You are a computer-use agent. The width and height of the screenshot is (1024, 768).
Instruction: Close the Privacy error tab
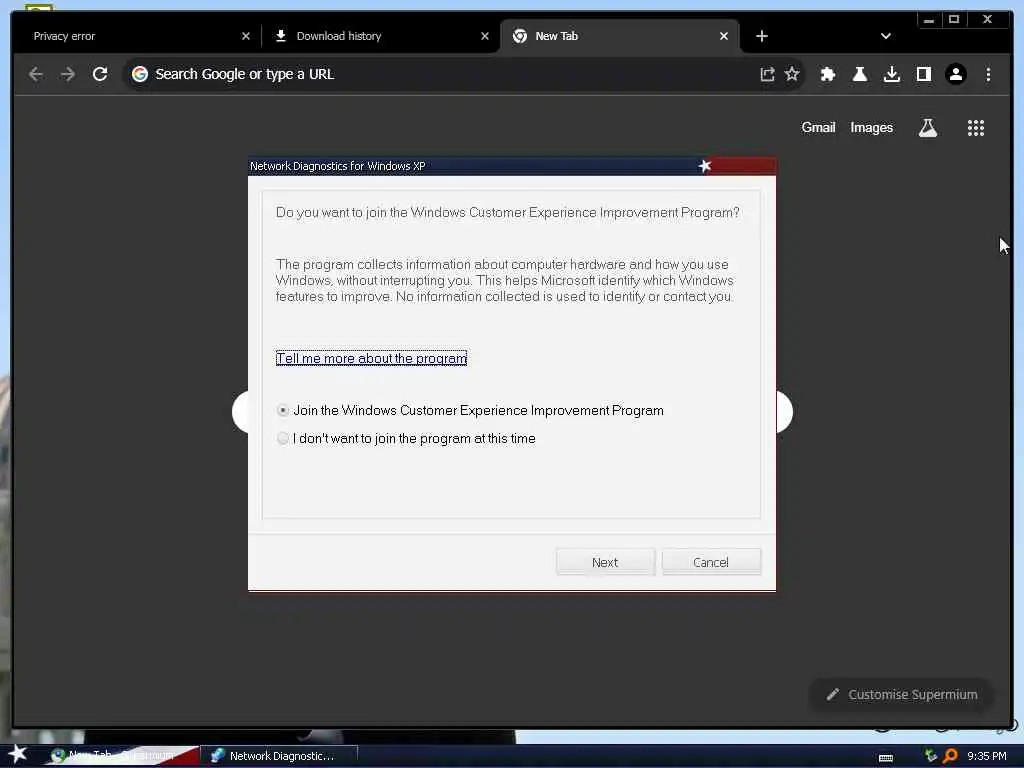pyautogui.click(x=246, y=37)
